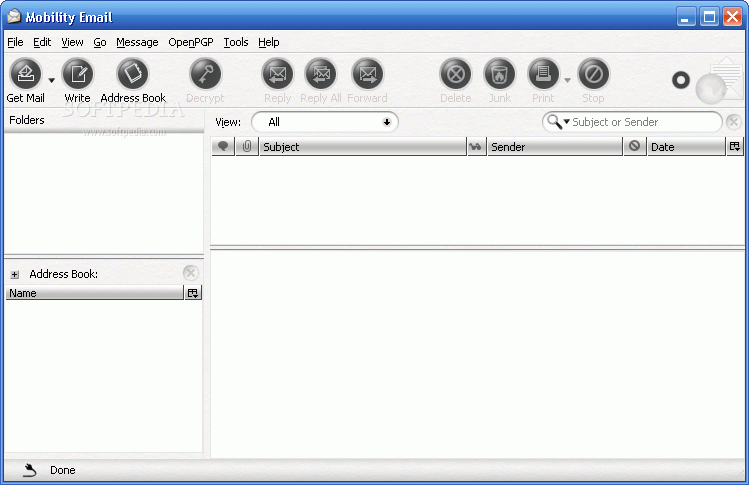This screenshot has width=749, height=485.
Task: Minimize the Mobility Email window
Action: point(686,17)
